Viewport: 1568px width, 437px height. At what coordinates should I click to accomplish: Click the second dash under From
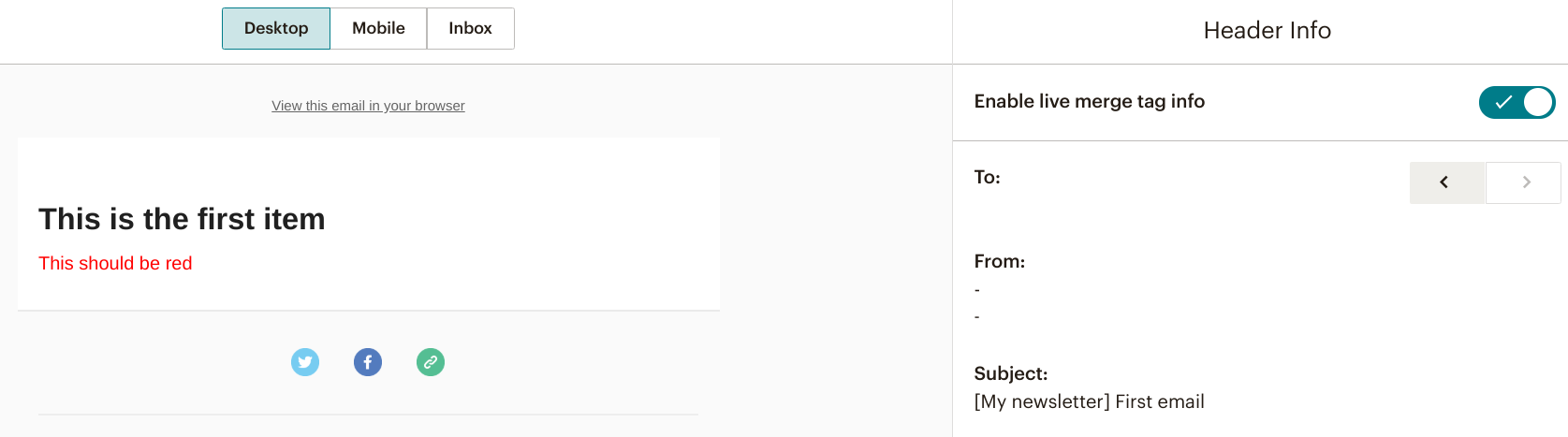coord(977,316)
